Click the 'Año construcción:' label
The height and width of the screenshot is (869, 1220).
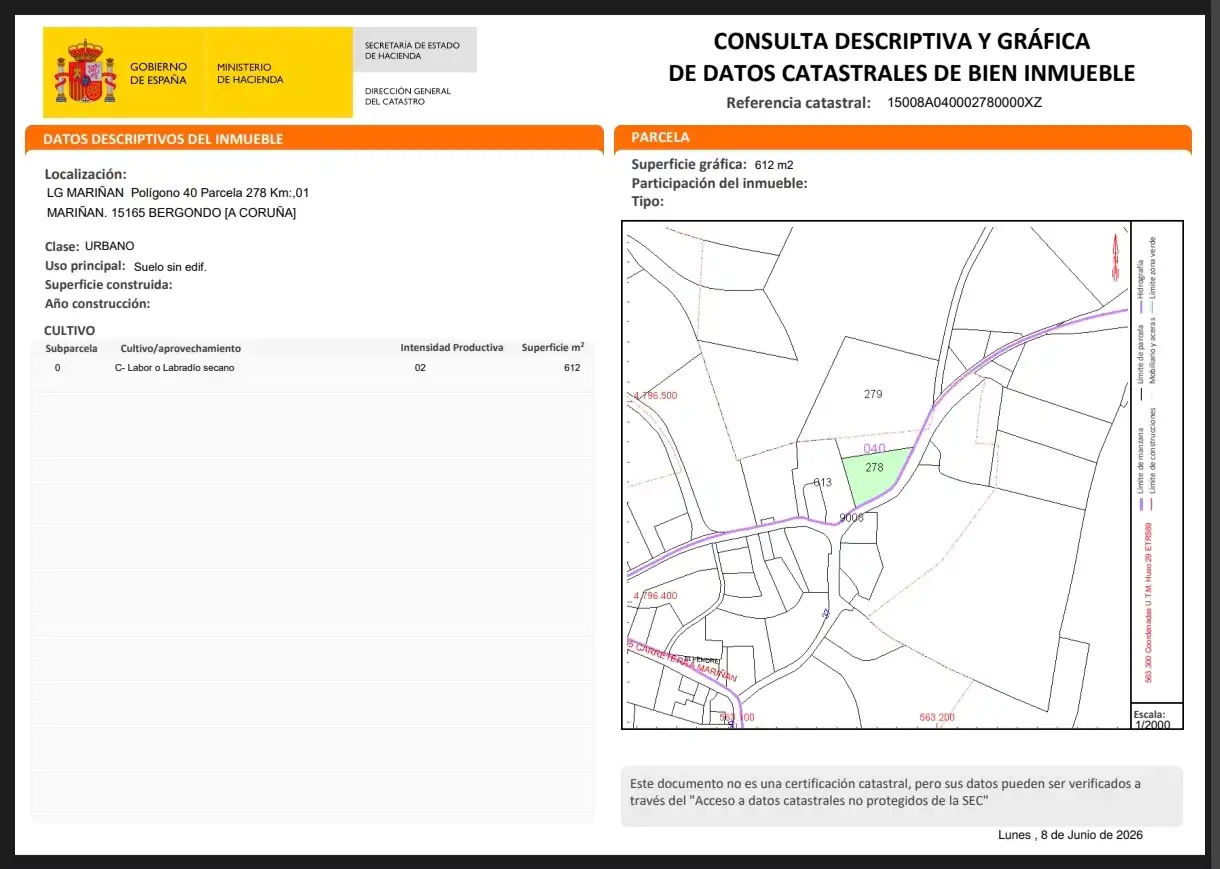click(97, 304)
